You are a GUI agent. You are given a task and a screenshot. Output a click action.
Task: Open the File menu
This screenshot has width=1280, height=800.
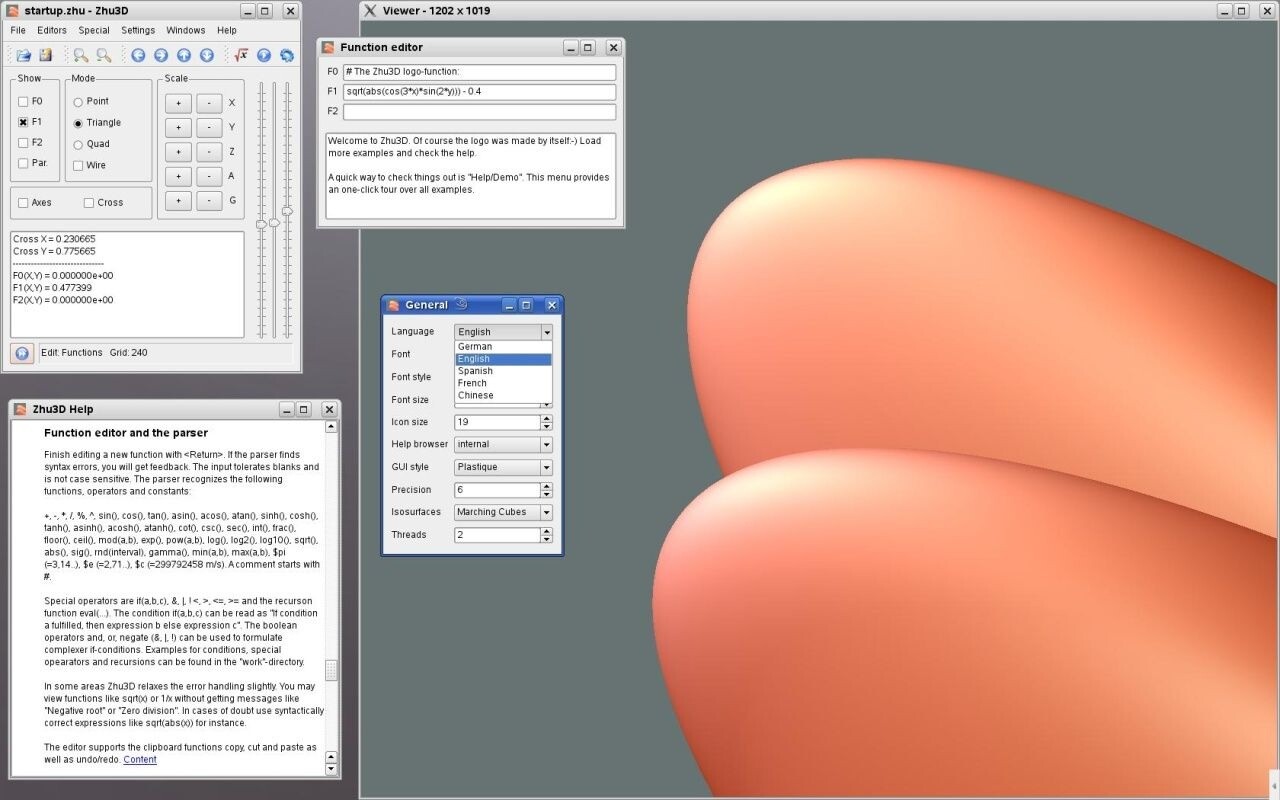tap(18, 31)
